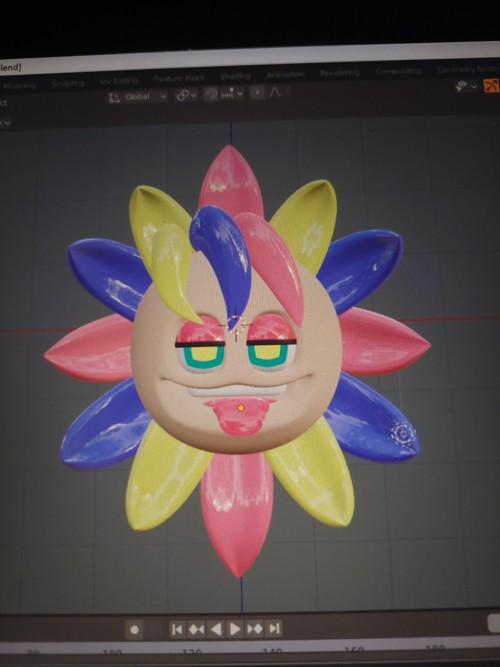
Task: Open the UV Editing workspace tab
Action: [119, 81]
